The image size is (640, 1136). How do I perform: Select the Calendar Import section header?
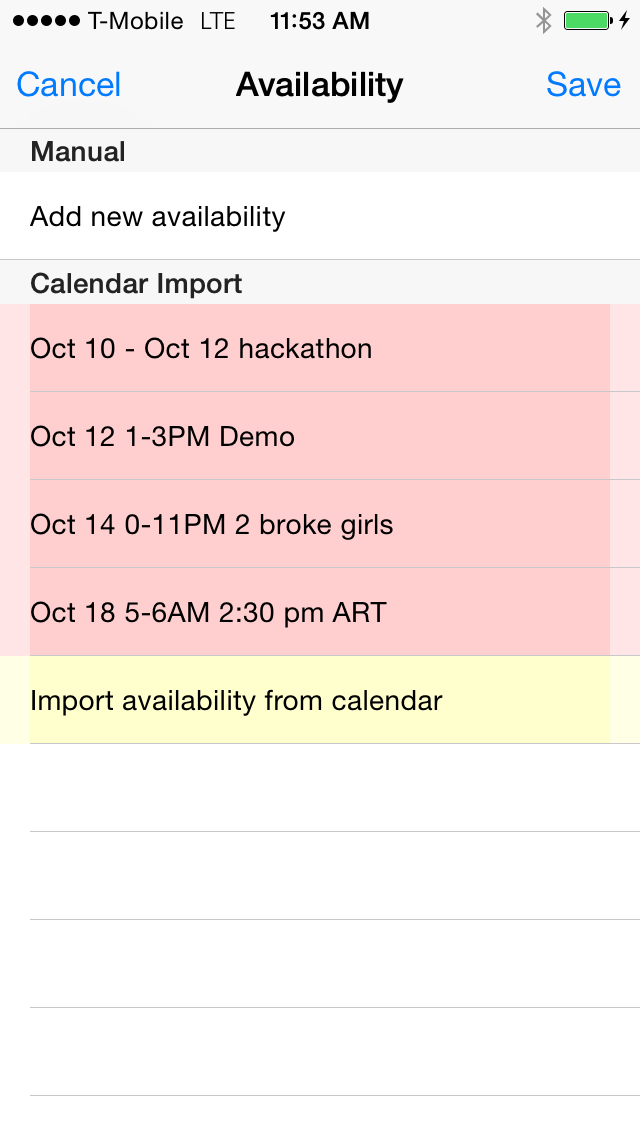pyautogui.click(x=136, y=284)
